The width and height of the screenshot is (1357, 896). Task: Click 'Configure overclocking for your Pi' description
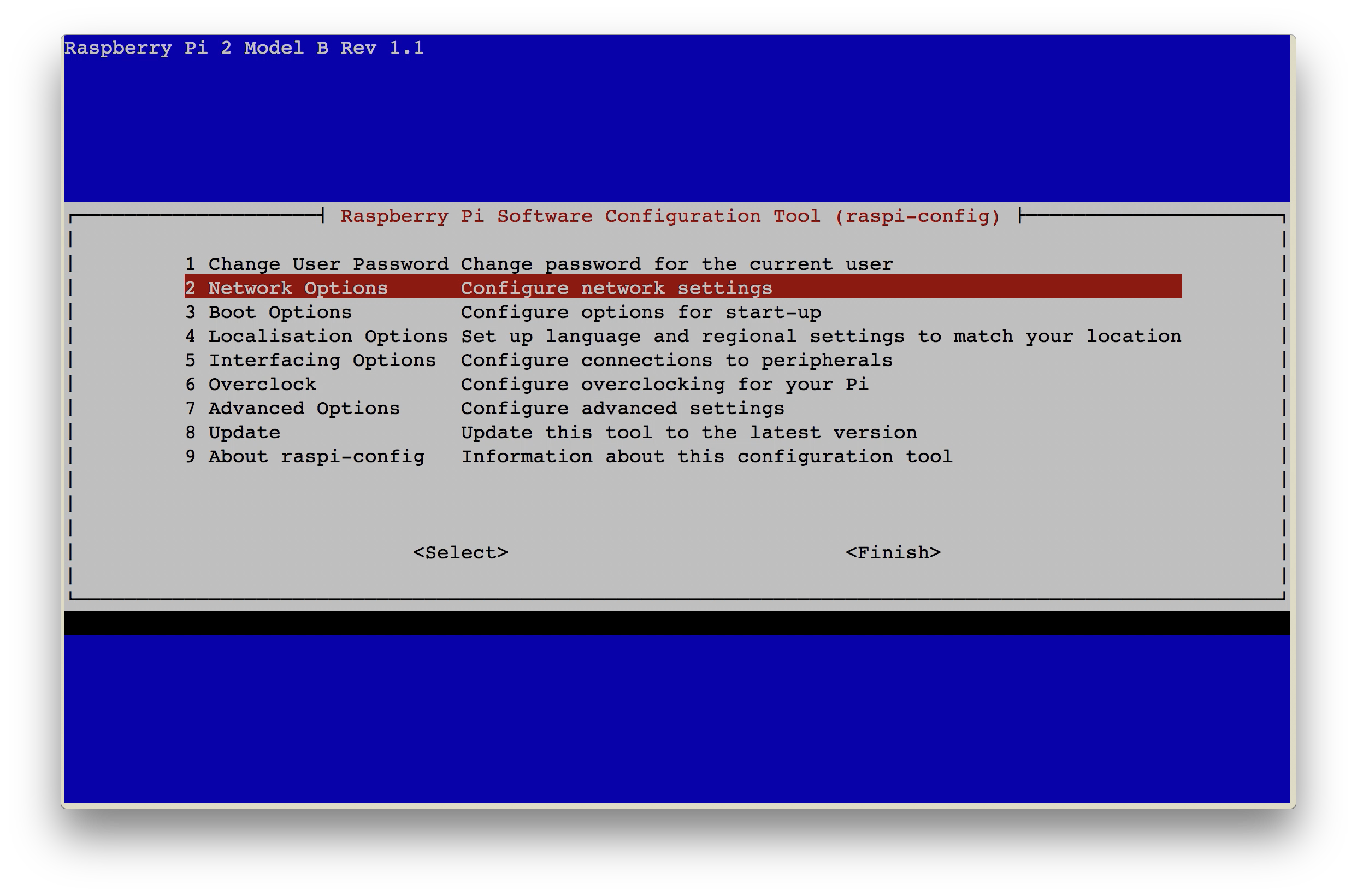(664, 385)
